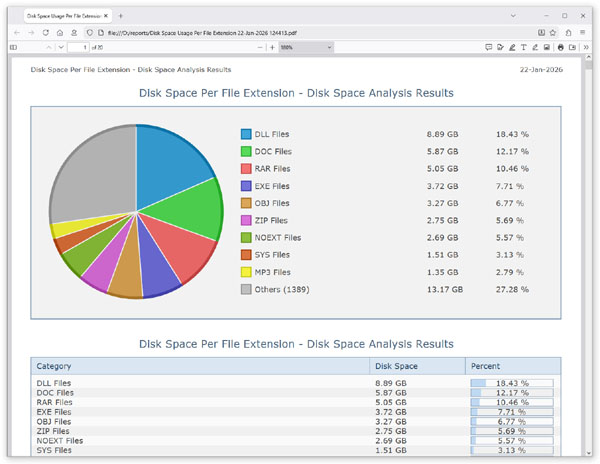Click the Disk Space column header

click(x=417, y=366)
